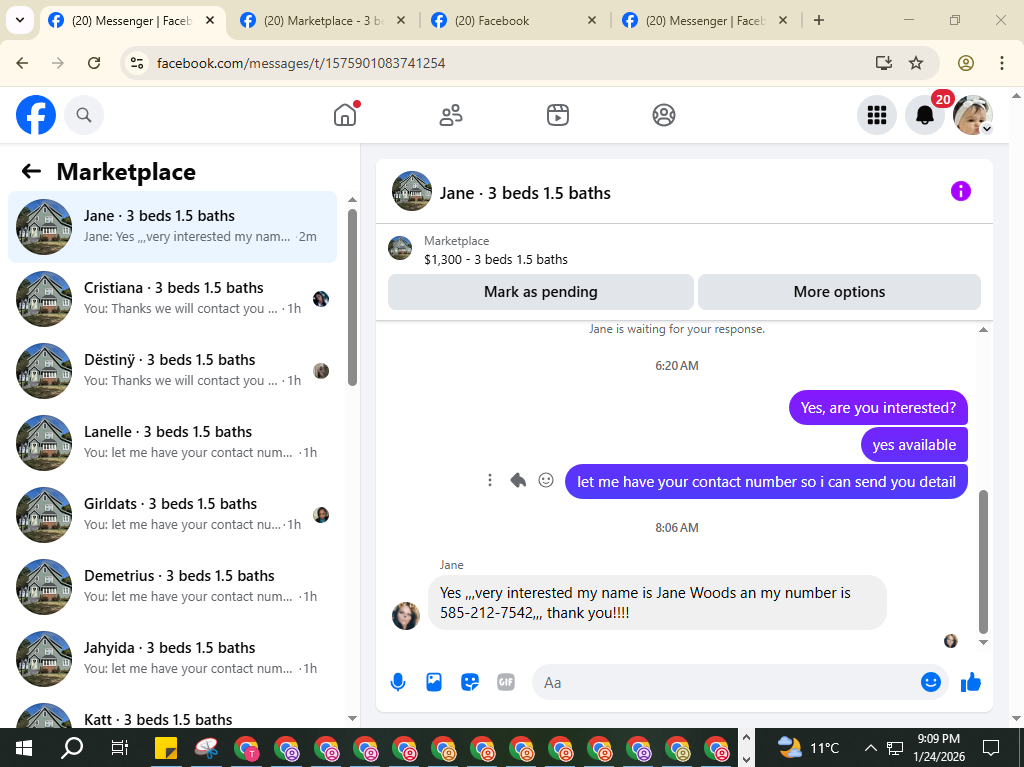Click the Facebook logo
This screenshot has width=1024, height=767.
tap(36, 115)
